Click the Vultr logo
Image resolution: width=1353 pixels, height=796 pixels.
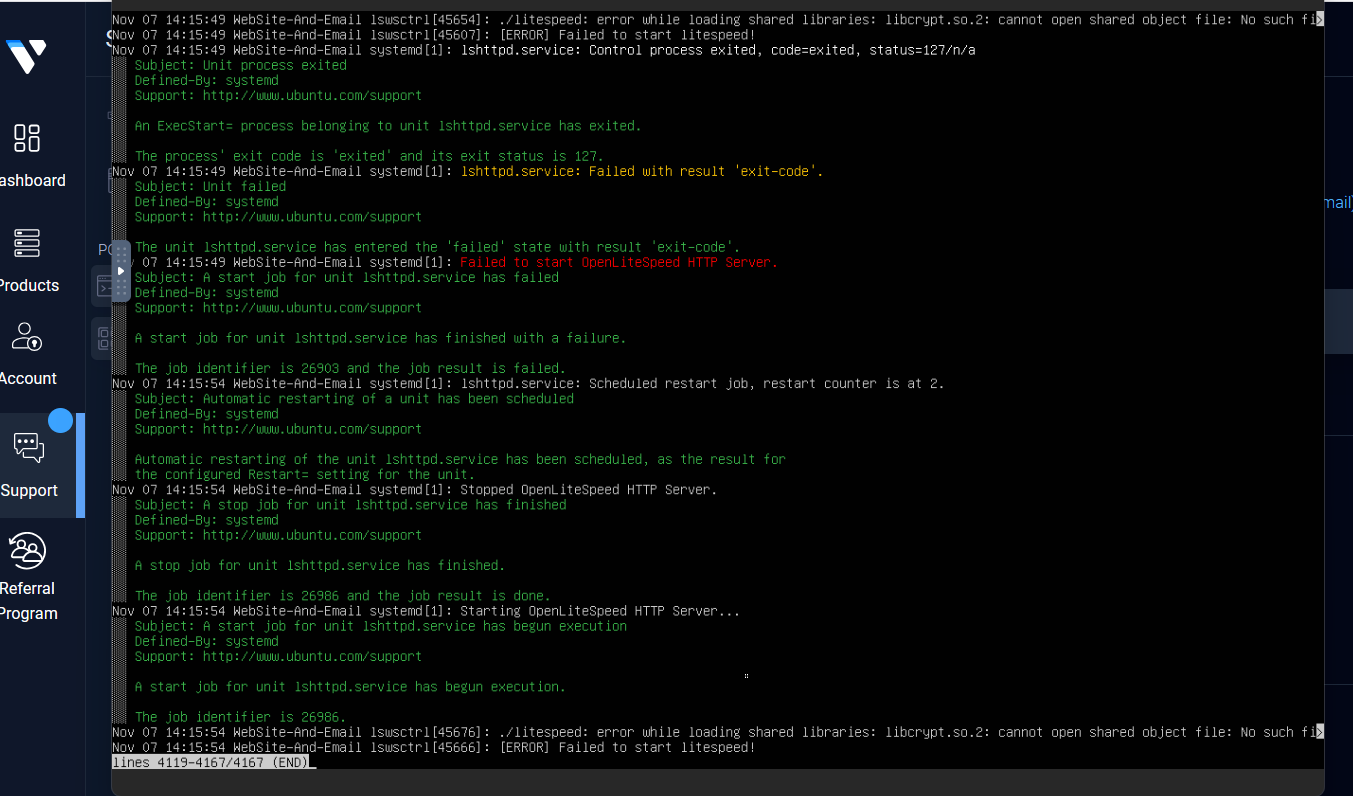[x=26, y=56]
